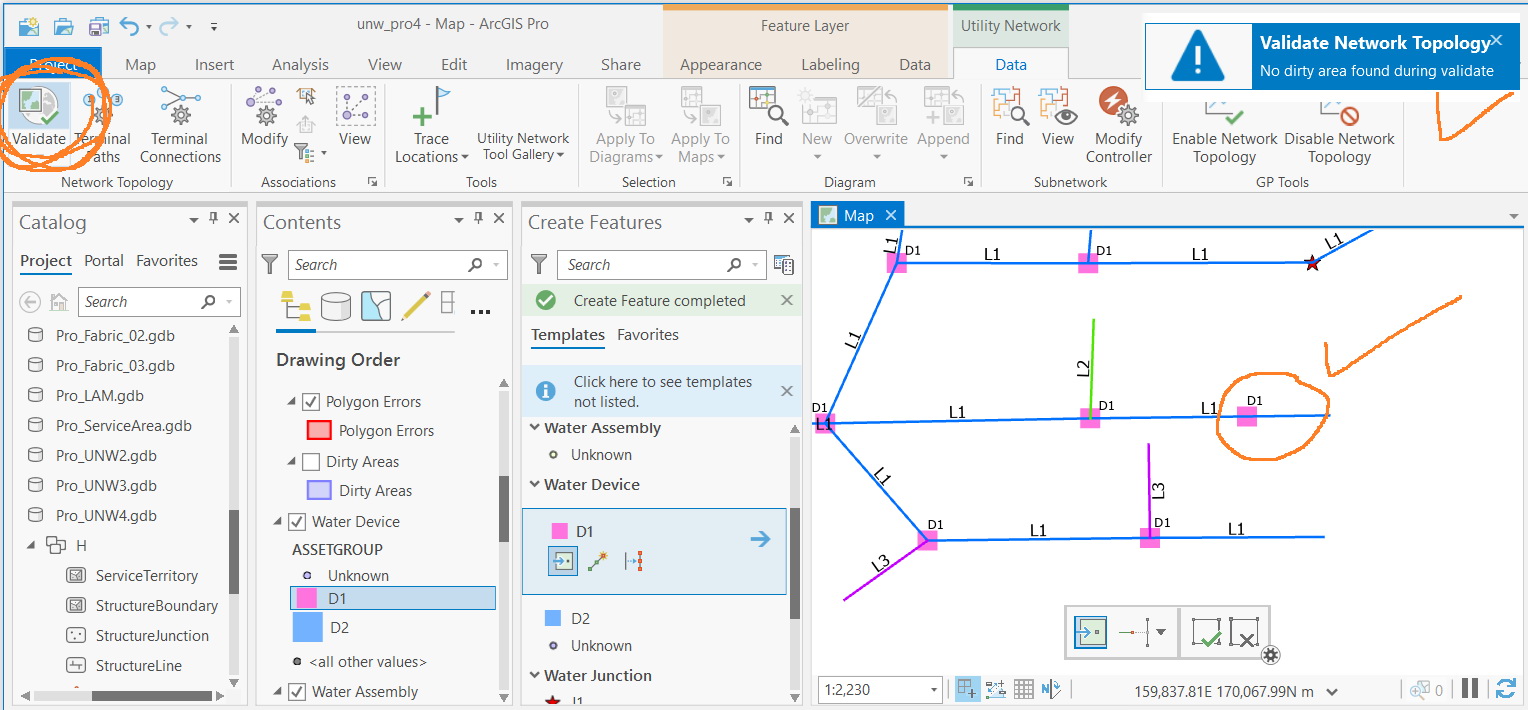Image resolution: width=1528 pixels, height=710 pixels.
Task: Select the StructureJunction item in Catalog
Action: (x=152, y=636)
